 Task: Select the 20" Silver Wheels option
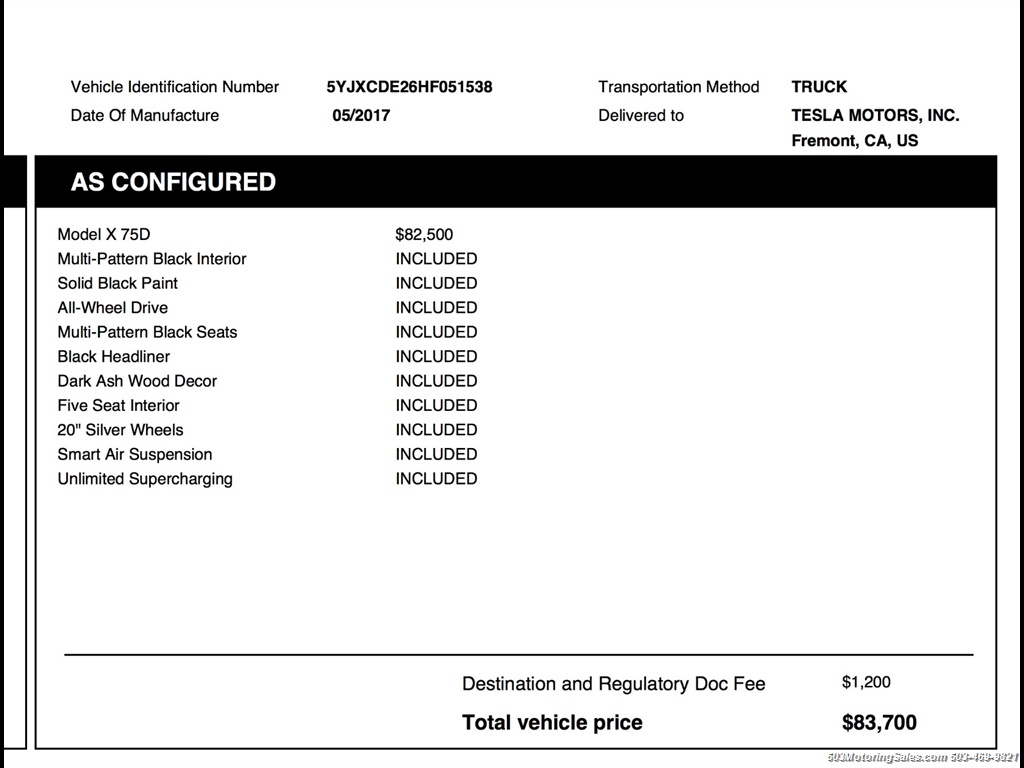(121, 430)
